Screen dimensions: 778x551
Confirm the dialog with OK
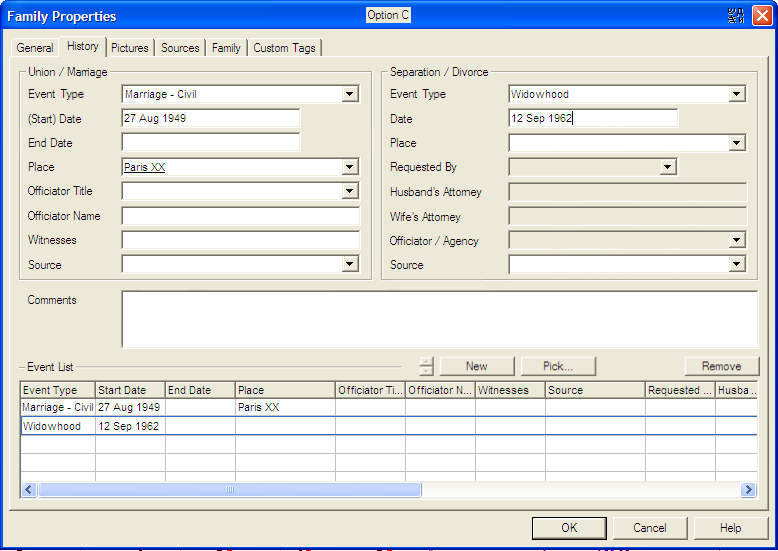[569, 528]
